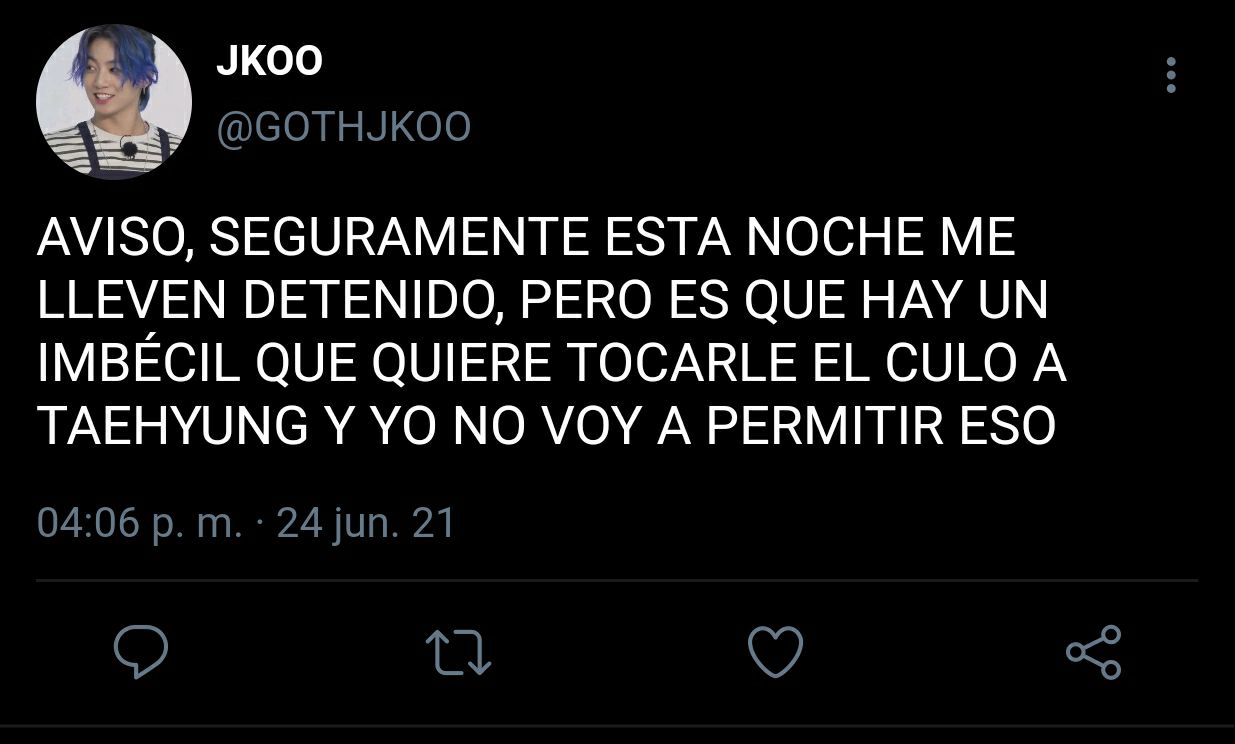Retweet this post with the arrows icon
Screen dimensions: 1235x744
[458, 652]
